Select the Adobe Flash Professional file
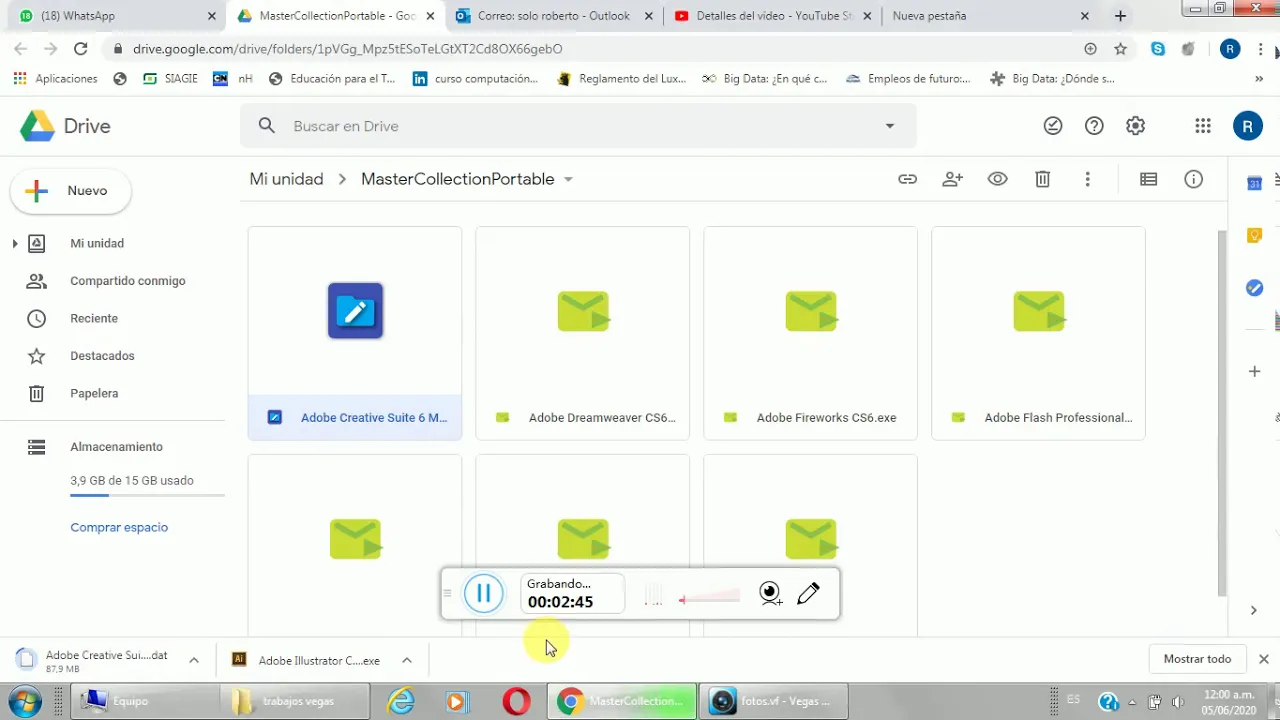This screenshot has width=1280, height=720. [x=1039, y=333]
